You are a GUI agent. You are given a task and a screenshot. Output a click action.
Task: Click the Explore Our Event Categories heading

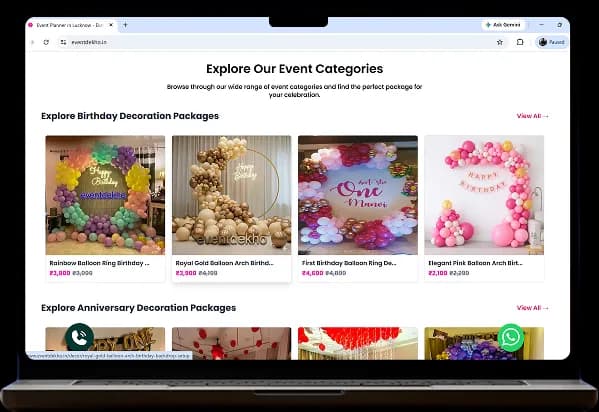pos(295,69)
